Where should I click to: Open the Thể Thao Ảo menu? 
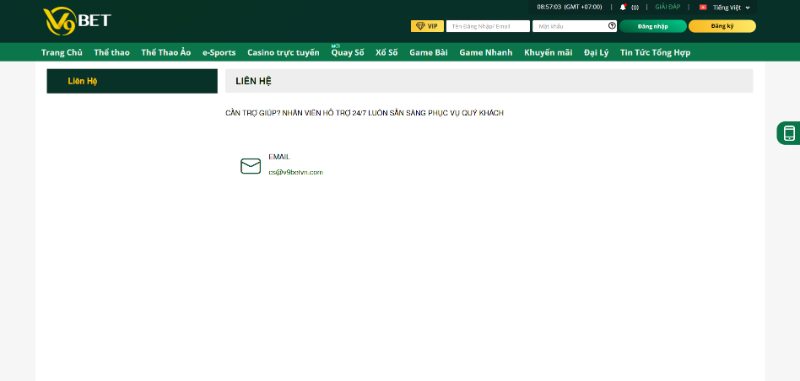[166, 53]
